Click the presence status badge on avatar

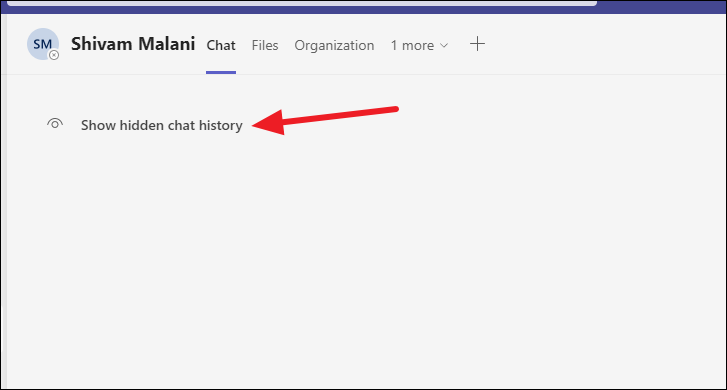(54, 55)
